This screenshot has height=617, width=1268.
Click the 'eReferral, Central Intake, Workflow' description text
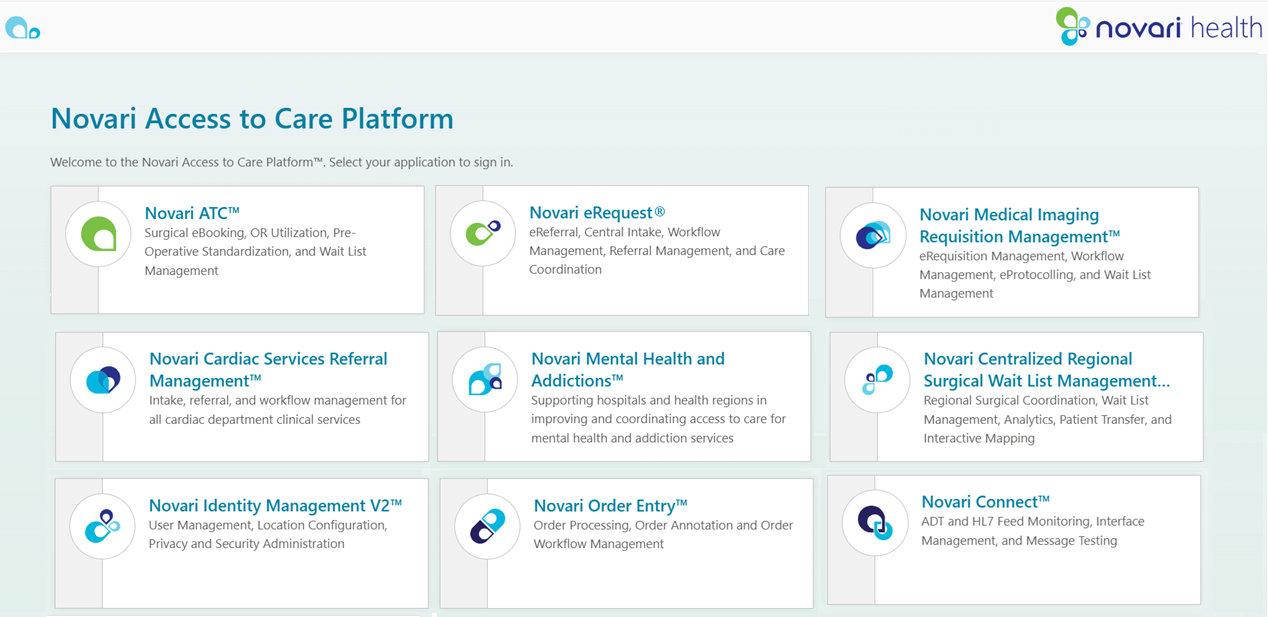657,250
